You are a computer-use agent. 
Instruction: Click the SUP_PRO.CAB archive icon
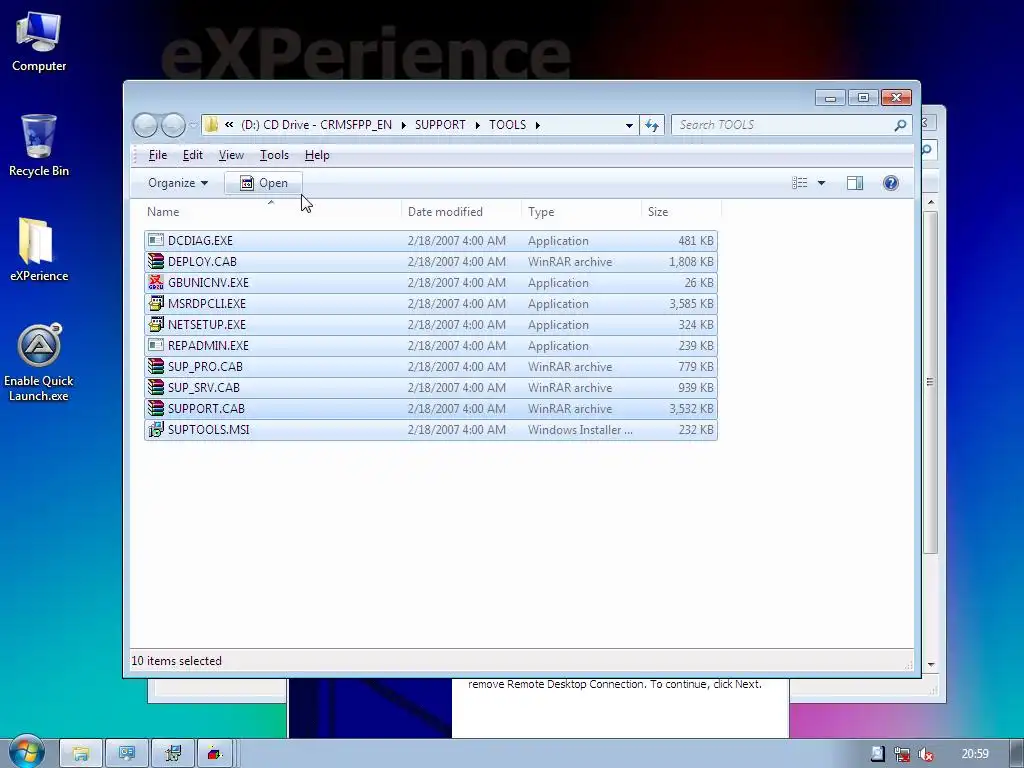click(x=155, y=366)
